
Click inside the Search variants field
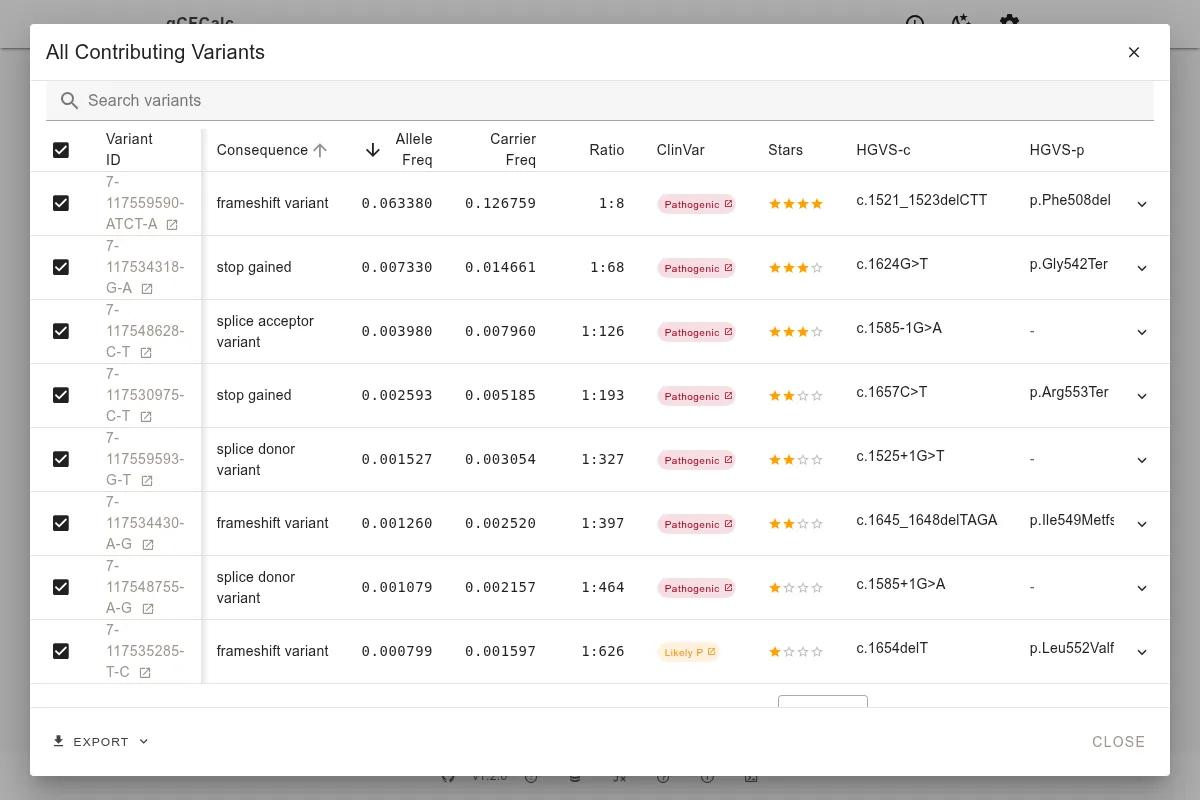click(300, 101)
